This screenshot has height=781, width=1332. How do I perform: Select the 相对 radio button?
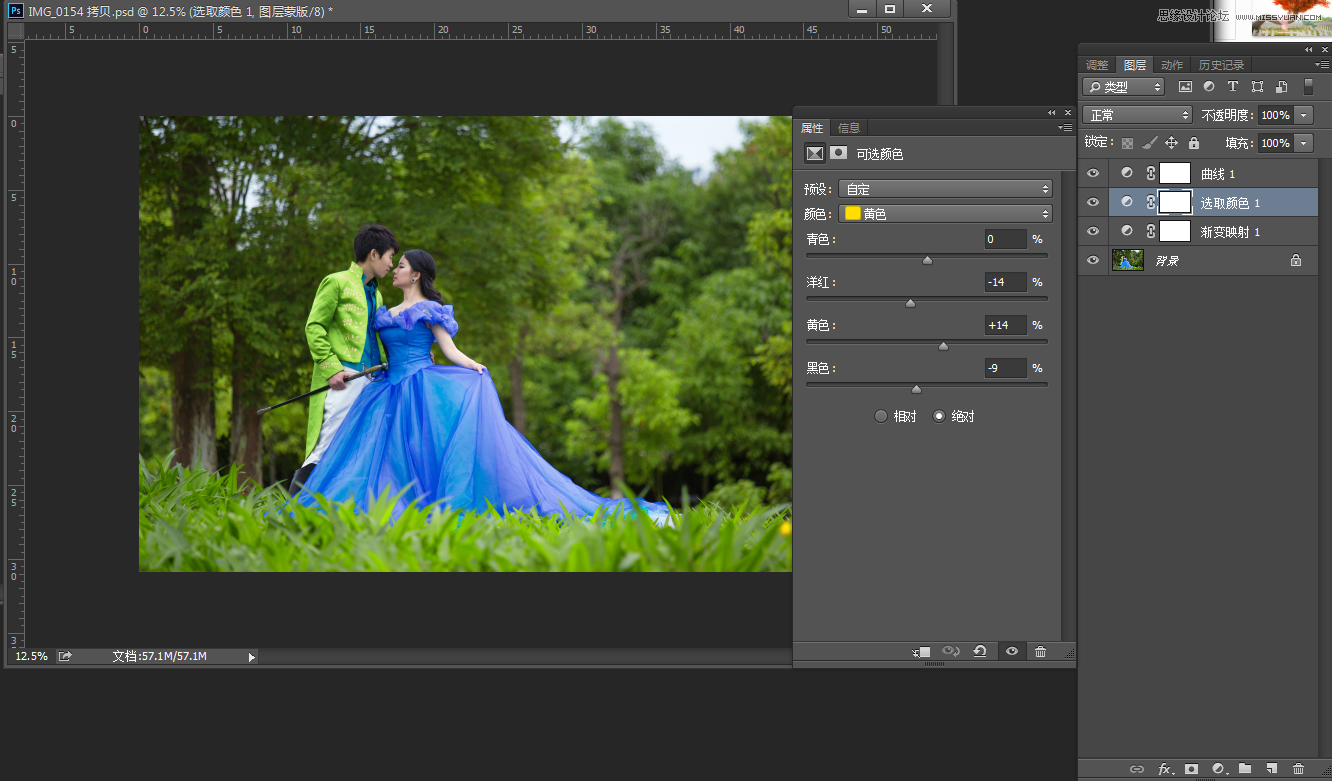881,416
